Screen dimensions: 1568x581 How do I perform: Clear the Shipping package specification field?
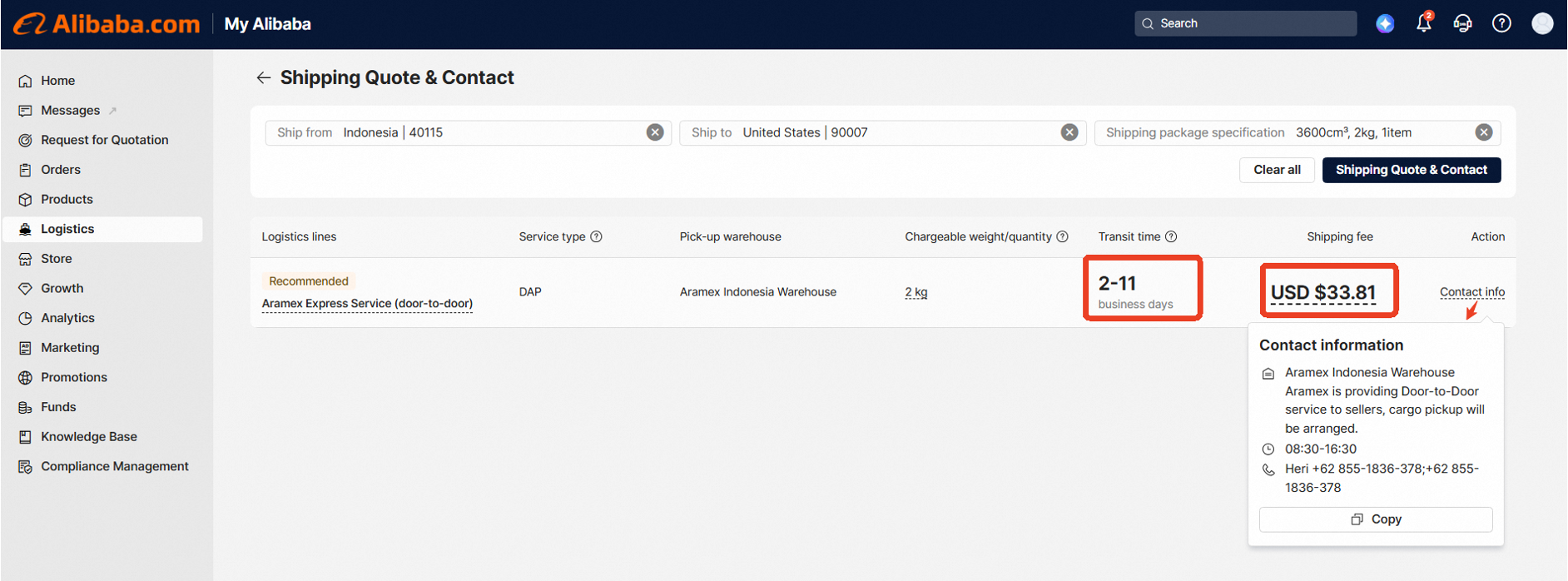tap(1483, 132)
